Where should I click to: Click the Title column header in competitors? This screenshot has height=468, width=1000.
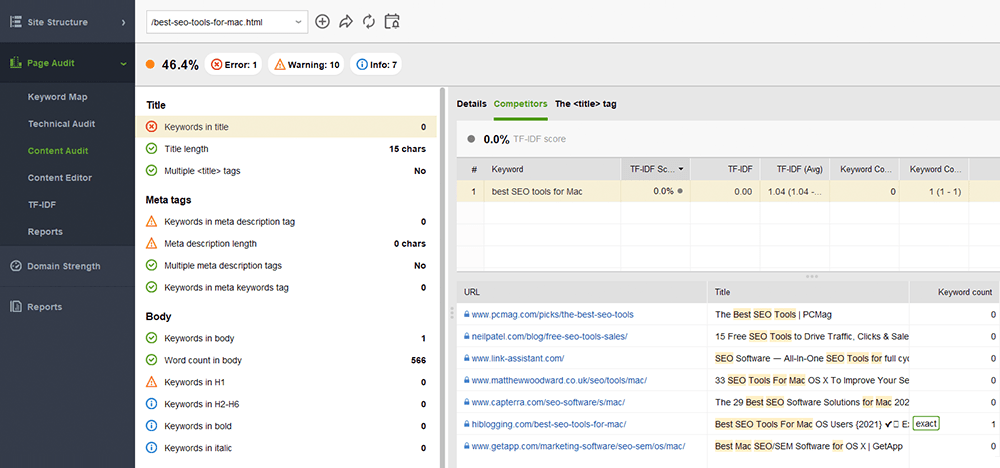coord(808,292)
